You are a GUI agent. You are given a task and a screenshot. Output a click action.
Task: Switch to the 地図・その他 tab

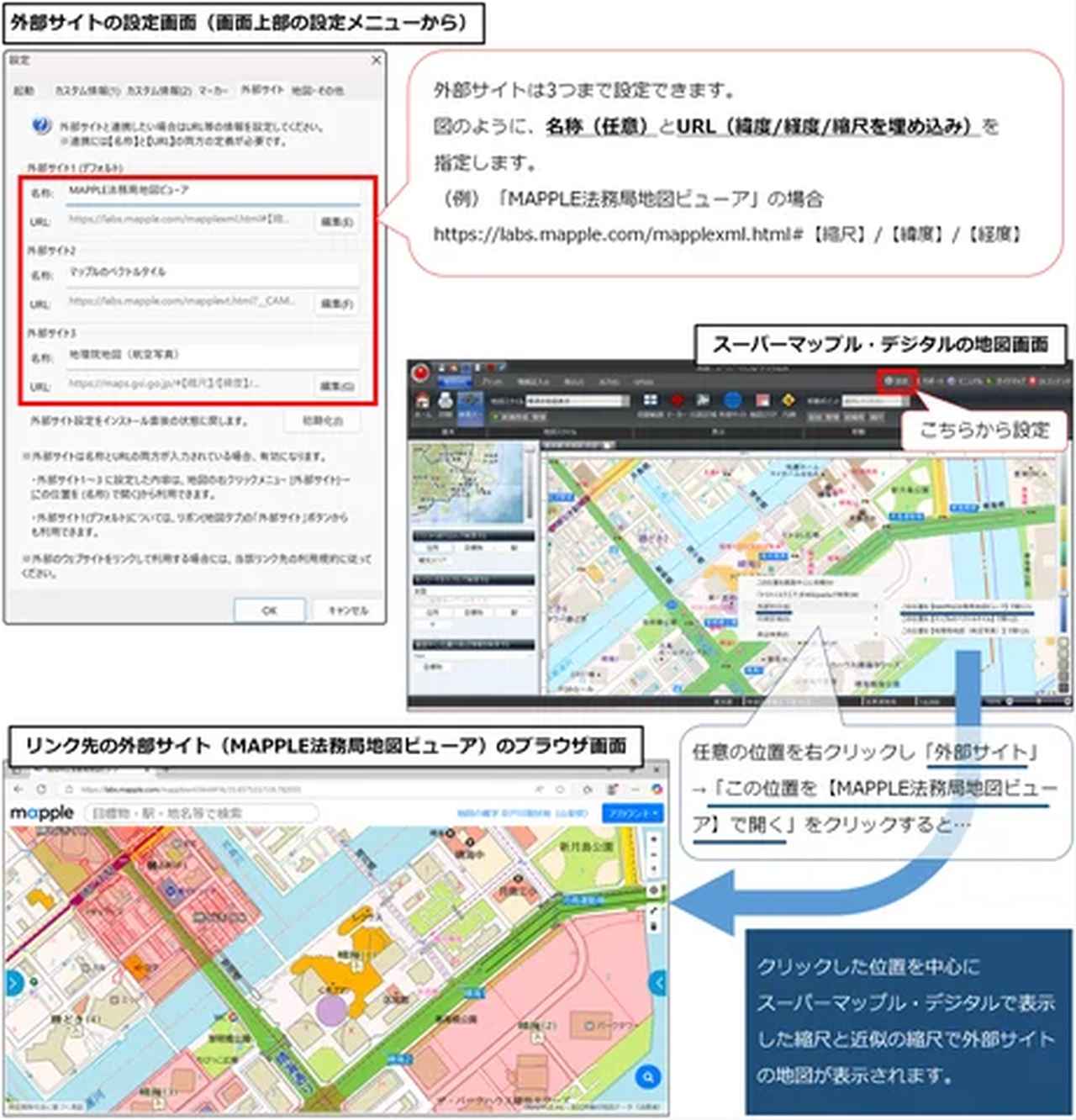pos(317,90)
